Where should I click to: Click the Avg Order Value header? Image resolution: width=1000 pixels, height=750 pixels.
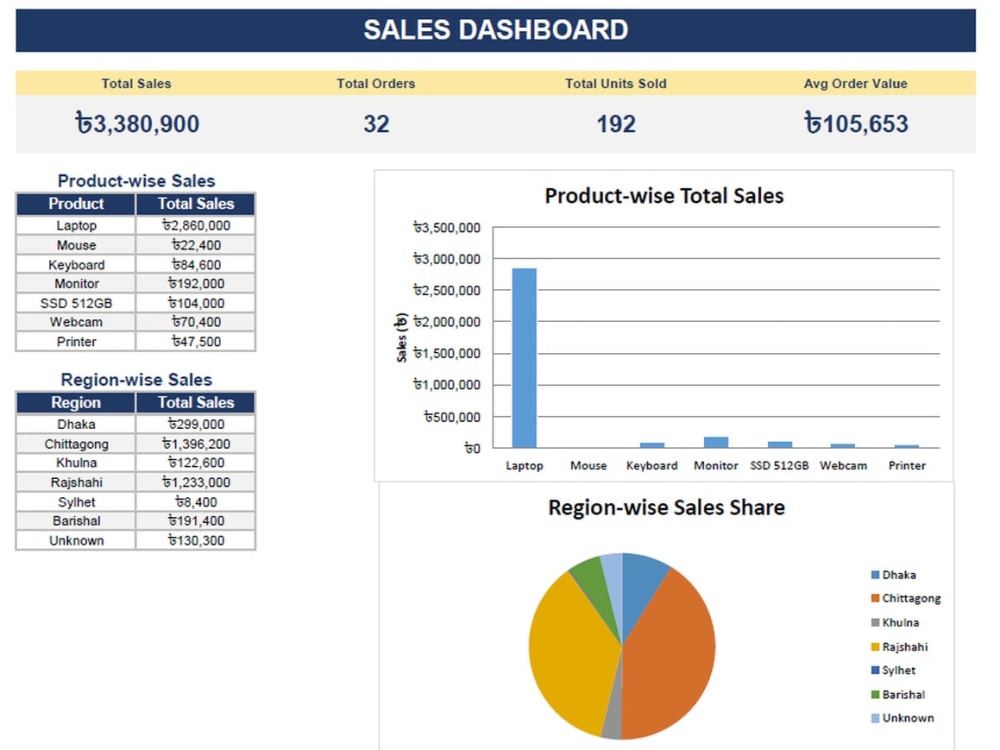[855, 84]
